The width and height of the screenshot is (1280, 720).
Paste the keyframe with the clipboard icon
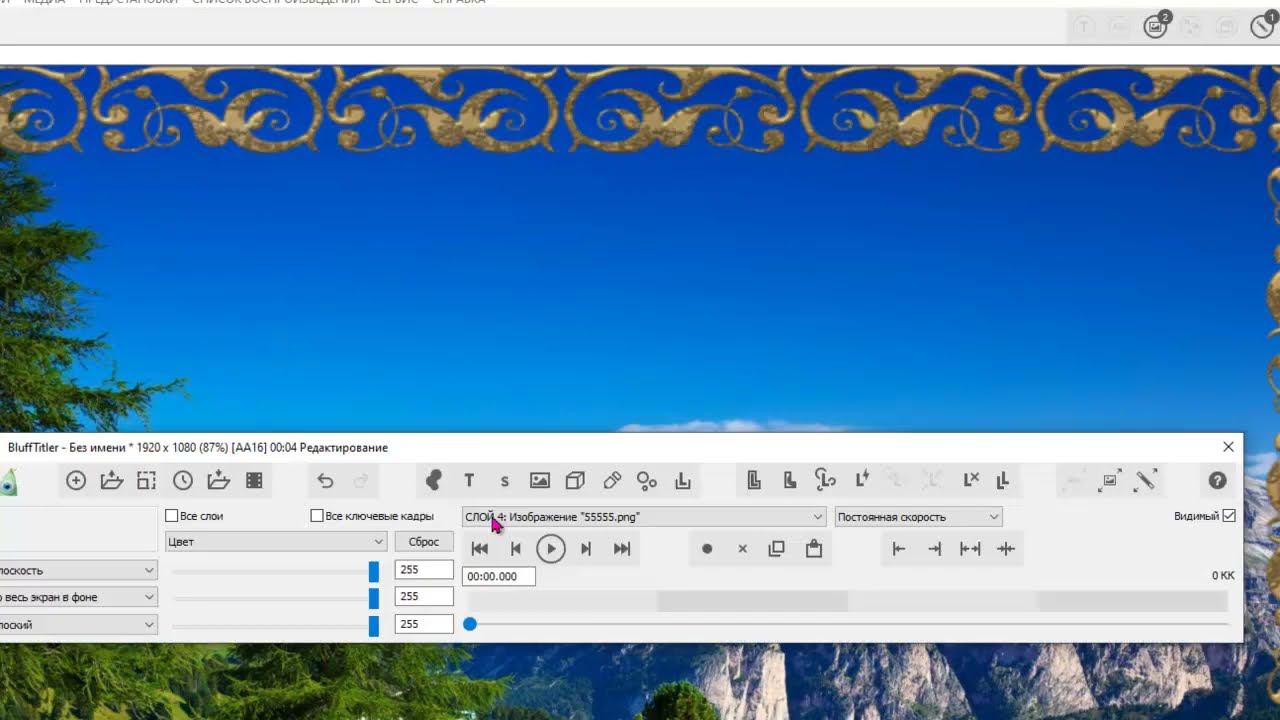(814, 549)
